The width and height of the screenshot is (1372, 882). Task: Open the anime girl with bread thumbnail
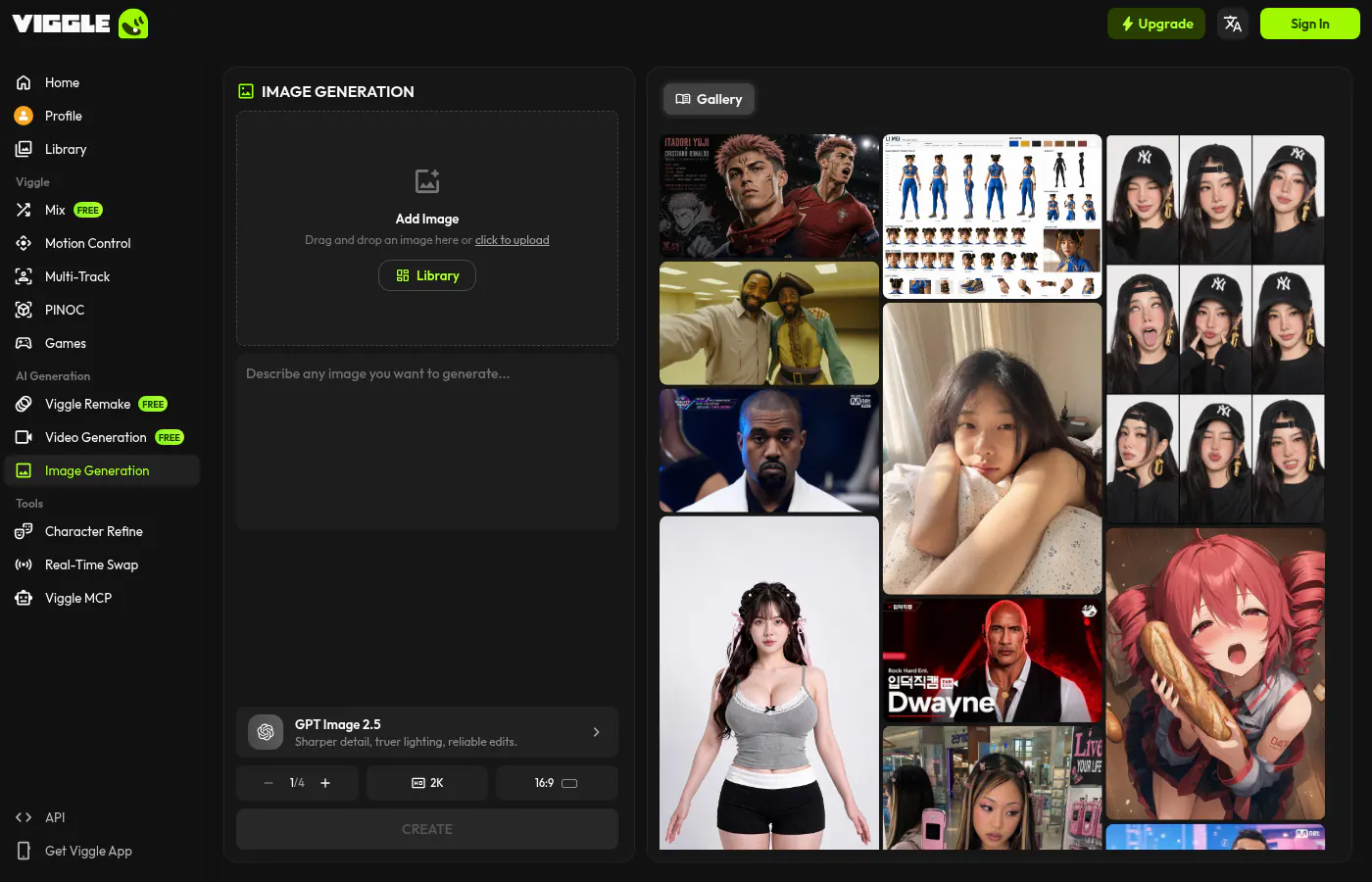pos(1215,674)
